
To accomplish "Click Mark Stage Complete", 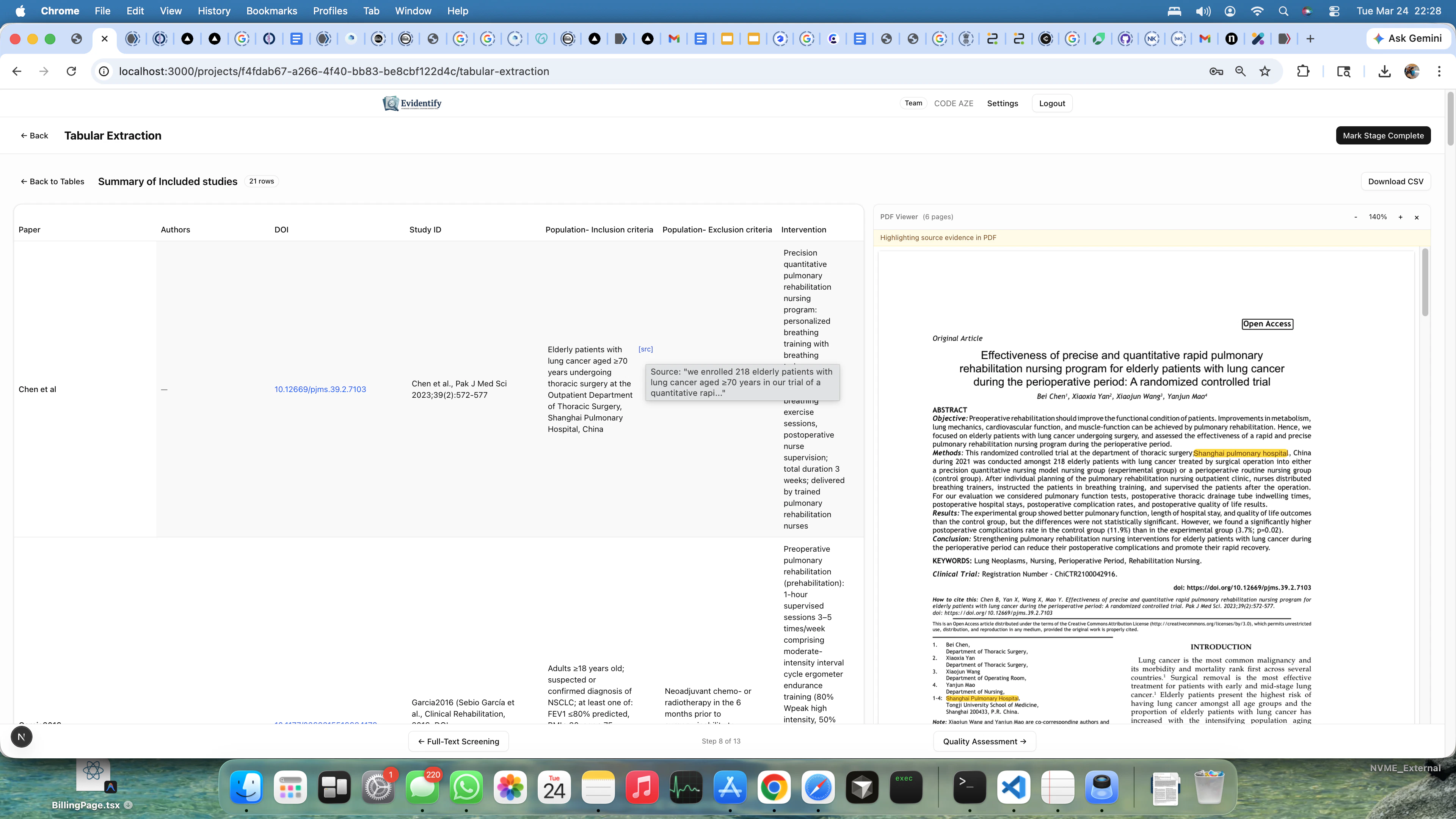I will [1383, 135].
